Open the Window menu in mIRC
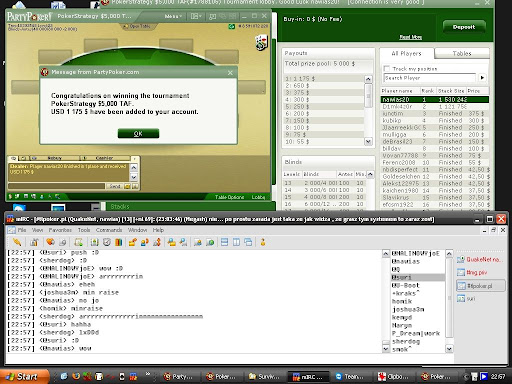 coord(137,230)
